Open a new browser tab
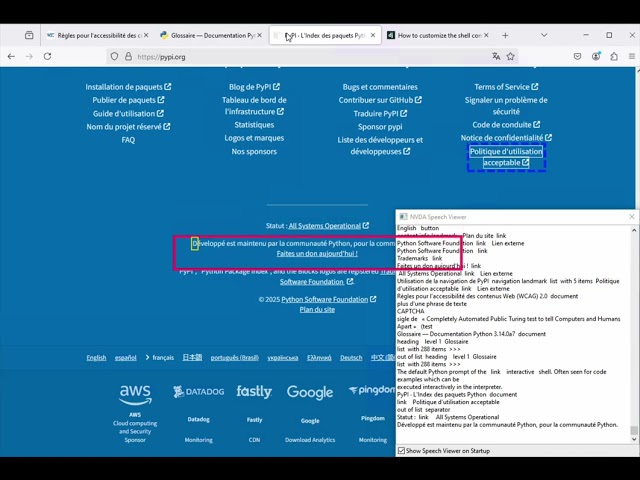The width and height of the screenshot is (640, 480). pyautogui.click(x=505, y=36)
